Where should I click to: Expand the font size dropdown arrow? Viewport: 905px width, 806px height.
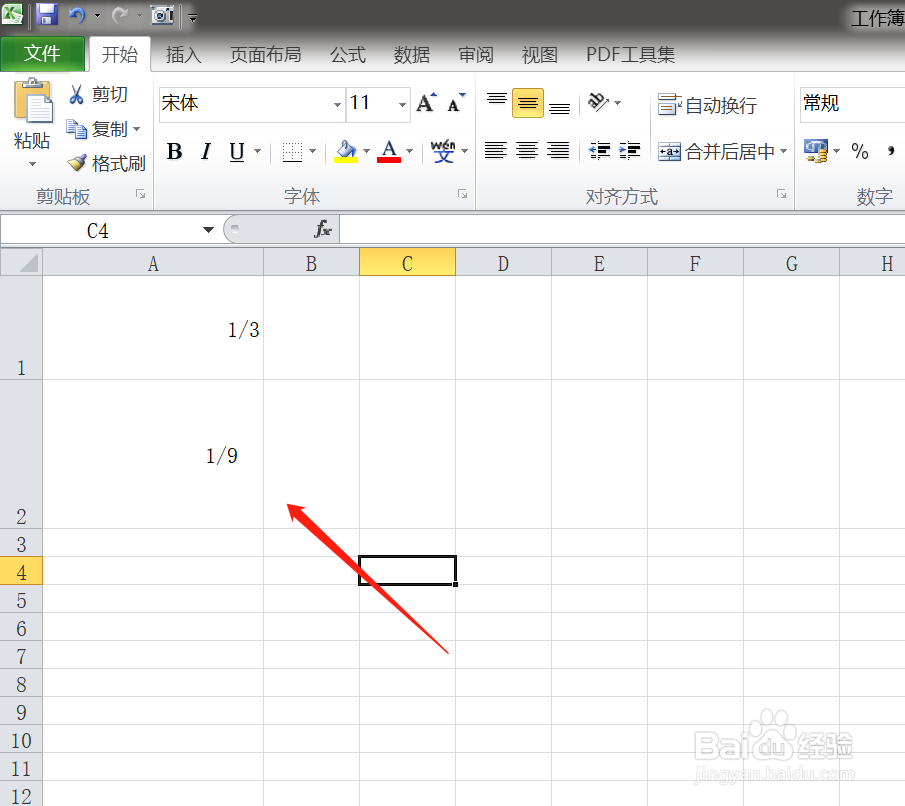402,105
